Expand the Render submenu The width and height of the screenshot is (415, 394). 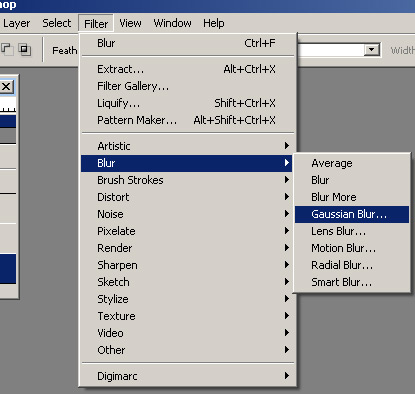pyautogui.click(x=187, y=248)
